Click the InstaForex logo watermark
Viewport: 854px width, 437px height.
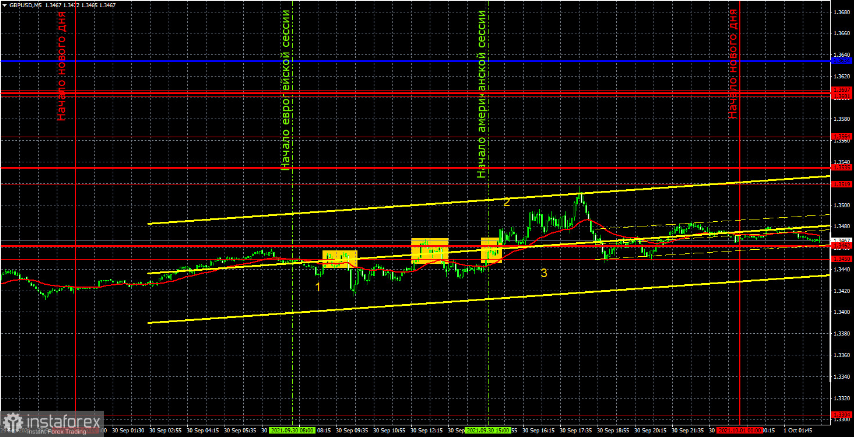tap(52, 422)
